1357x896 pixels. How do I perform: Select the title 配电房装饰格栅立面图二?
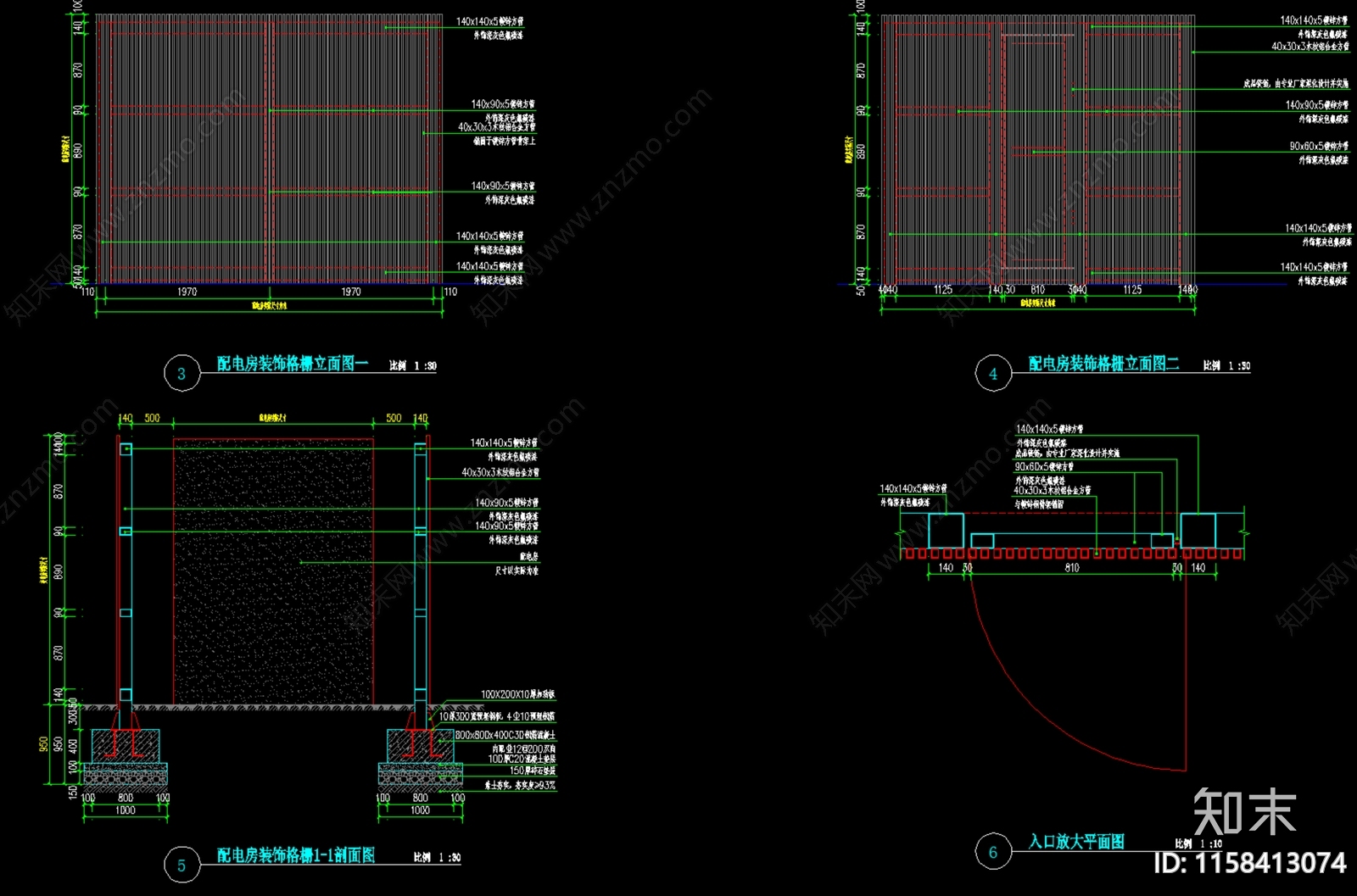tap(1104, 364)
